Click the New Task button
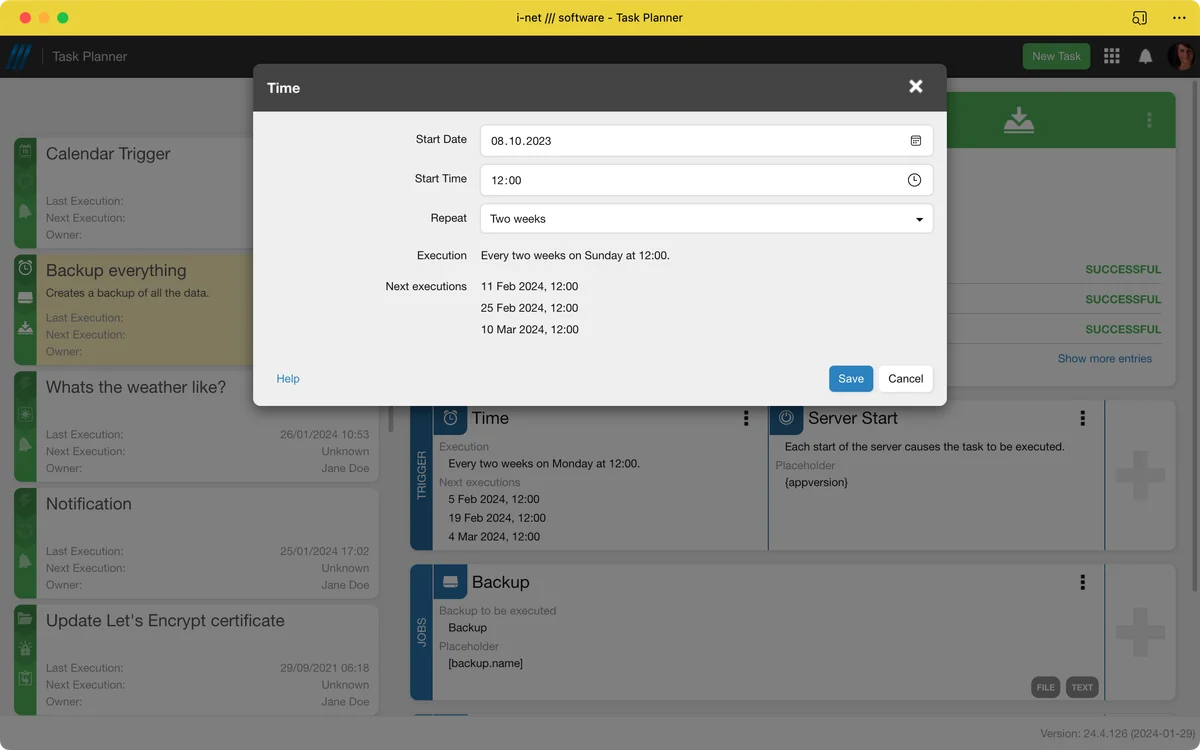Screen dimensions: 1200x750 (1055, 57)
